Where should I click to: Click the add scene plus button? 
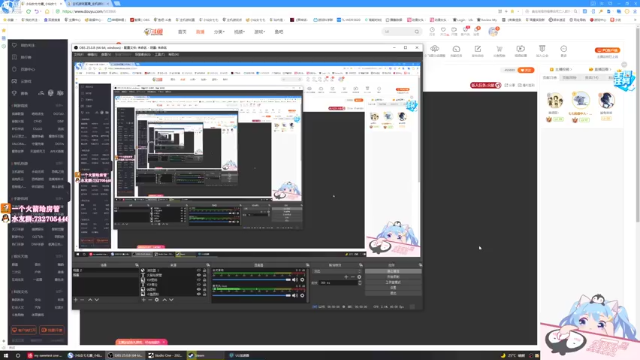[76, 300]
